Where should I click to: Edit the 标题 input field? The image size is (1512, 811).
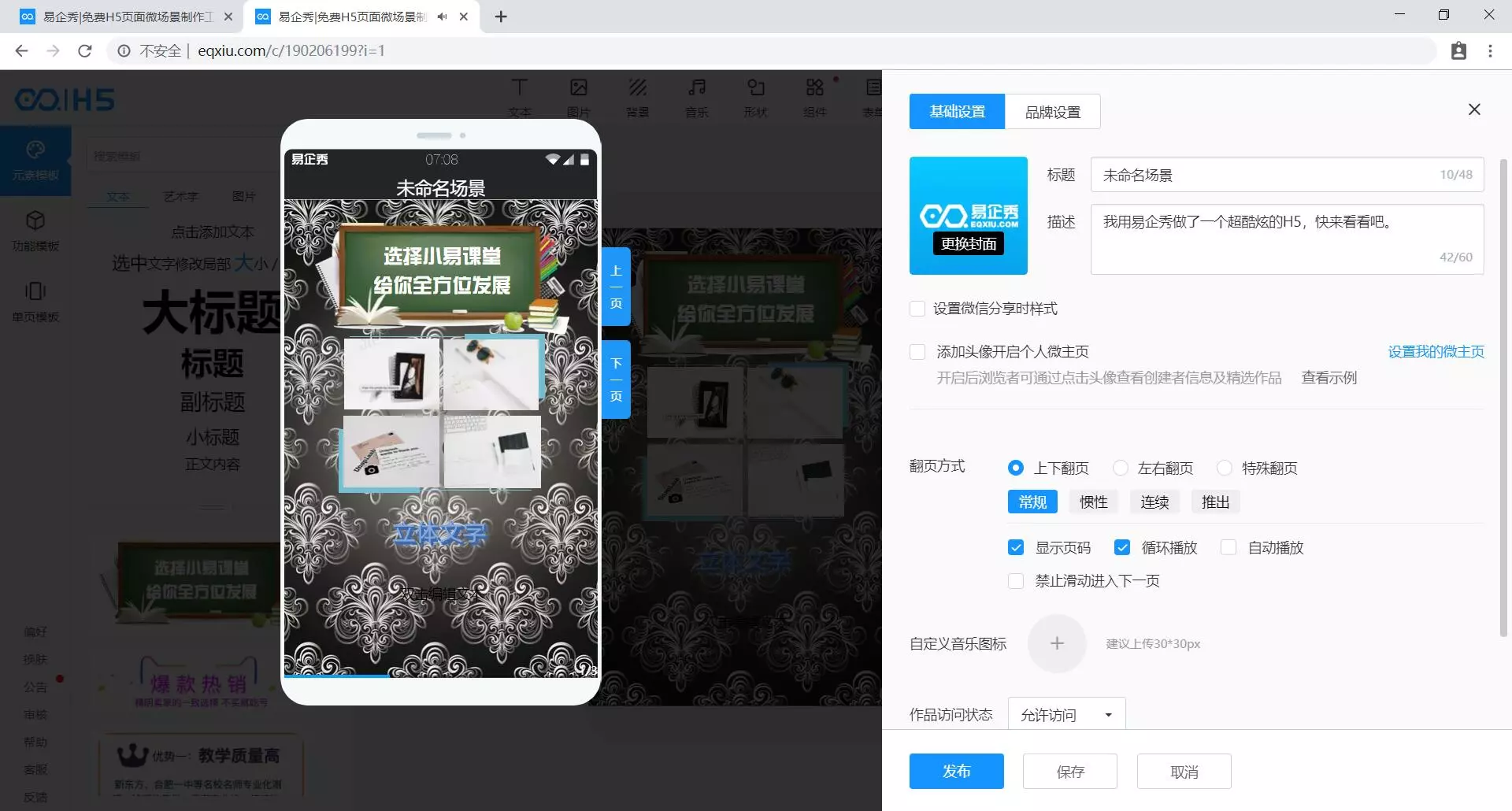point(1287,175)
